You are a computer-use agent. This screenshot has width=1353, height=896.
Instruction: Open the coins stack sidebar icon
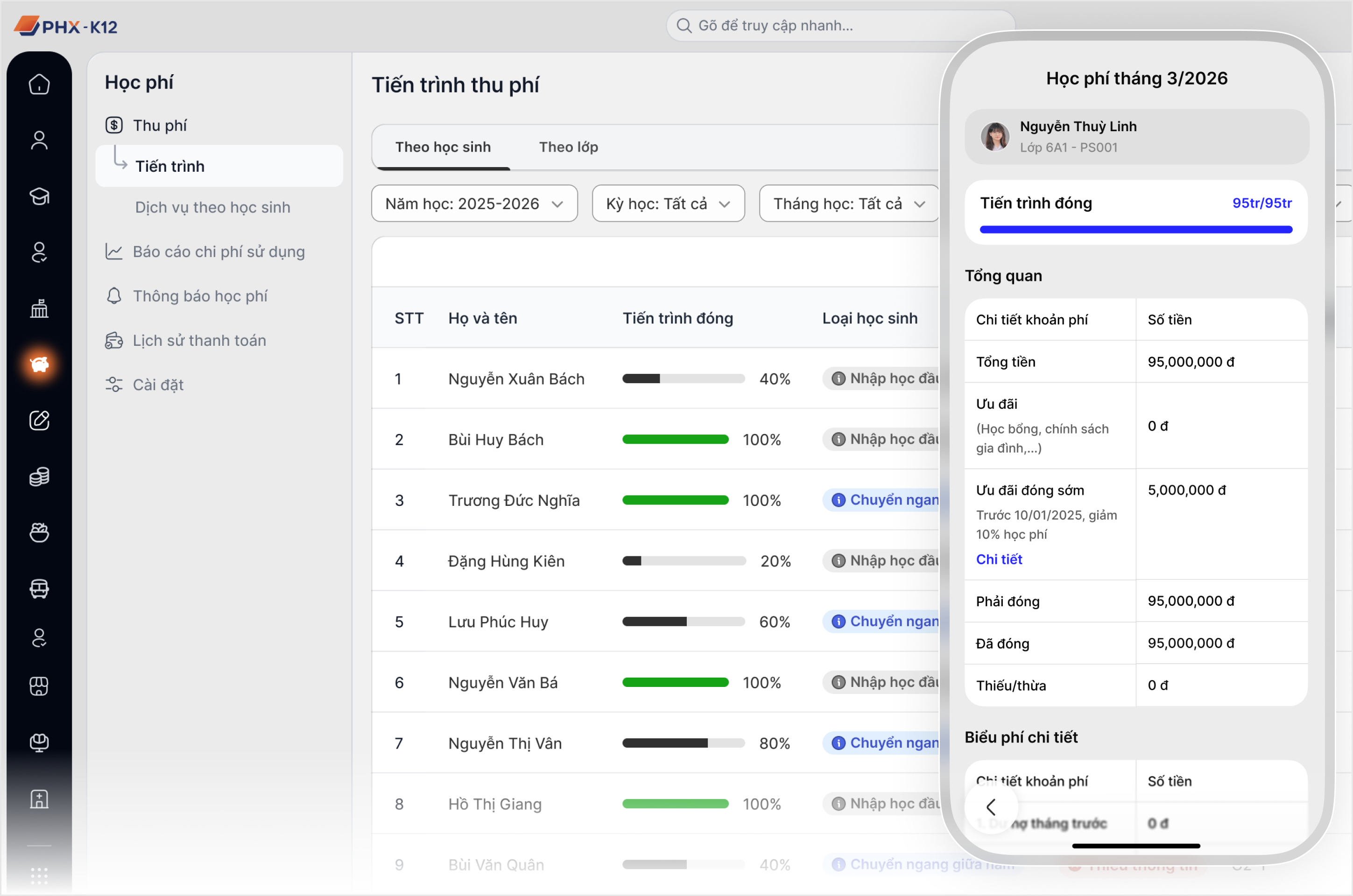pyautogui.click(x=39, y=476)
